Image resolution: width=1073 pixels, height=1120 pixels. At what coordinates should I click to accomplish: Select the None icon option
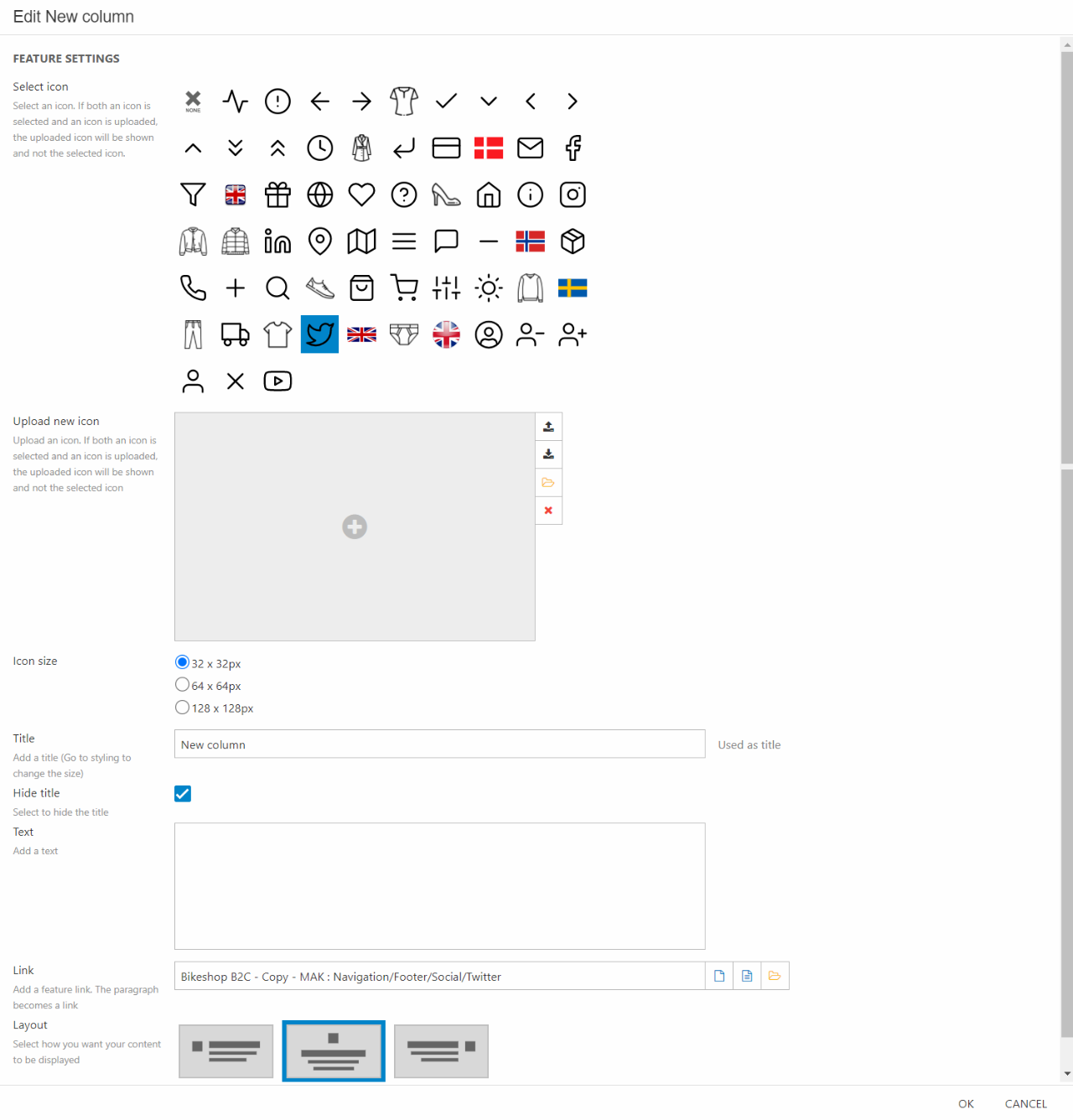coord(193,101)
